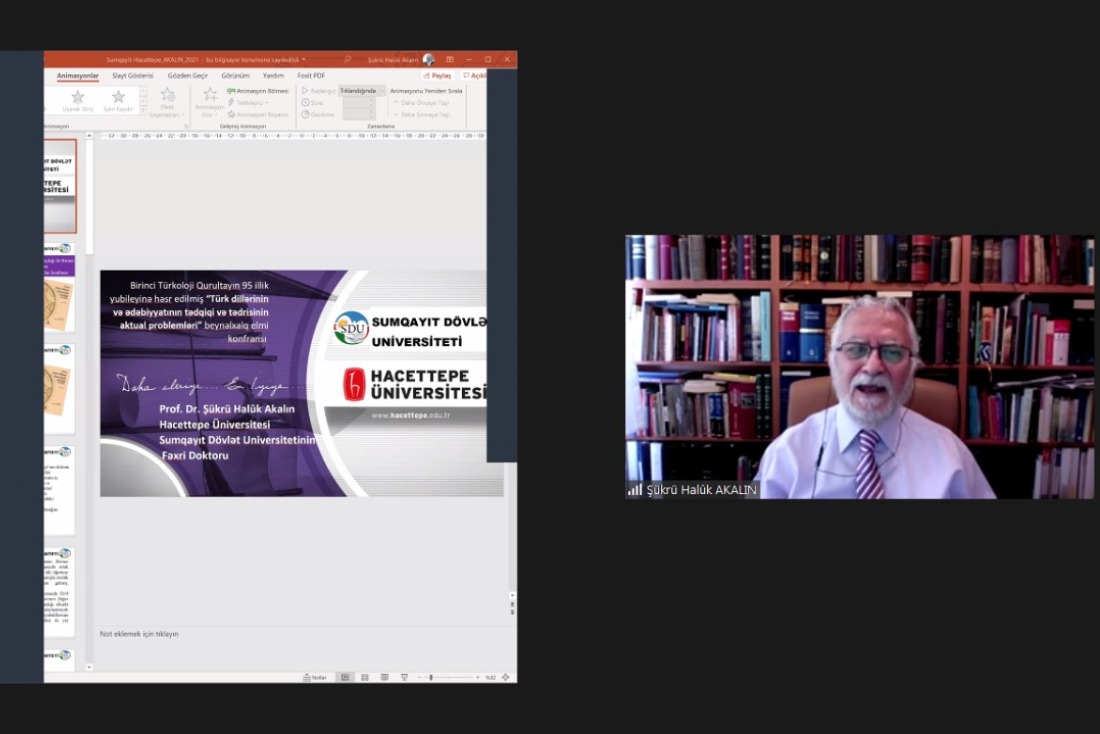Image resolution: width=1100 pixels, height=734 pixels.
Task: Start slide show from status bar
Action: 403,677
